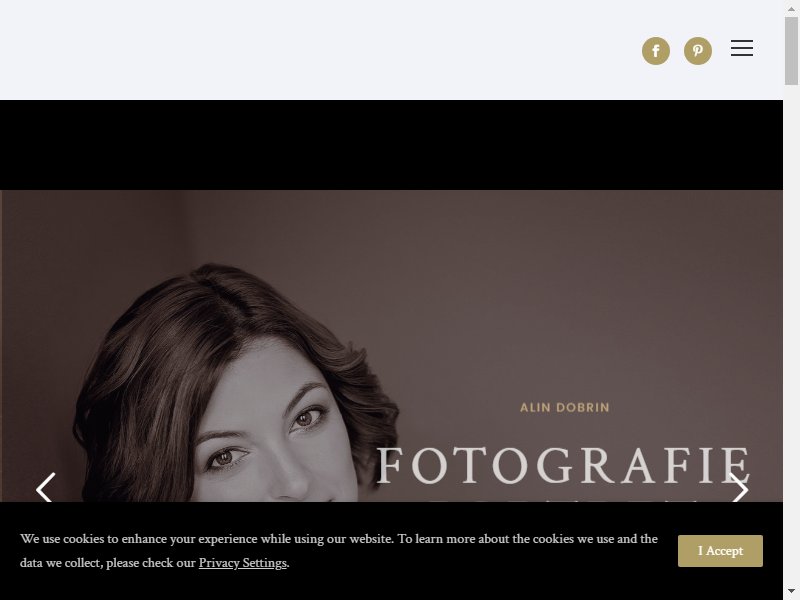Screen dimensions: 800x600
Task: Open the Pinterest social icon
Action: click(697, 51)
